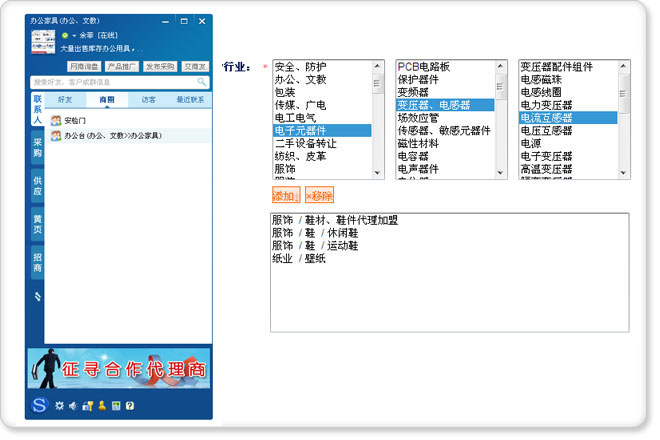Screen dimensions: 660x440
Task: Select 安检门 group in contact list
Action: 76,120
